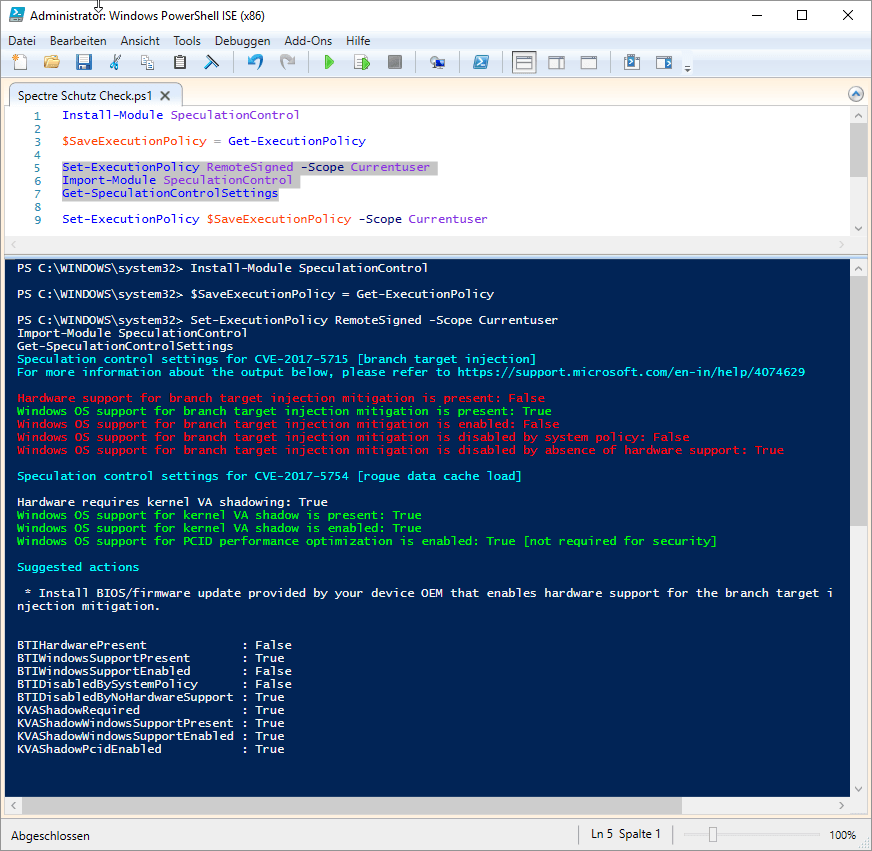Expand the toolbar overflow options arrow

tap(687, 68)
